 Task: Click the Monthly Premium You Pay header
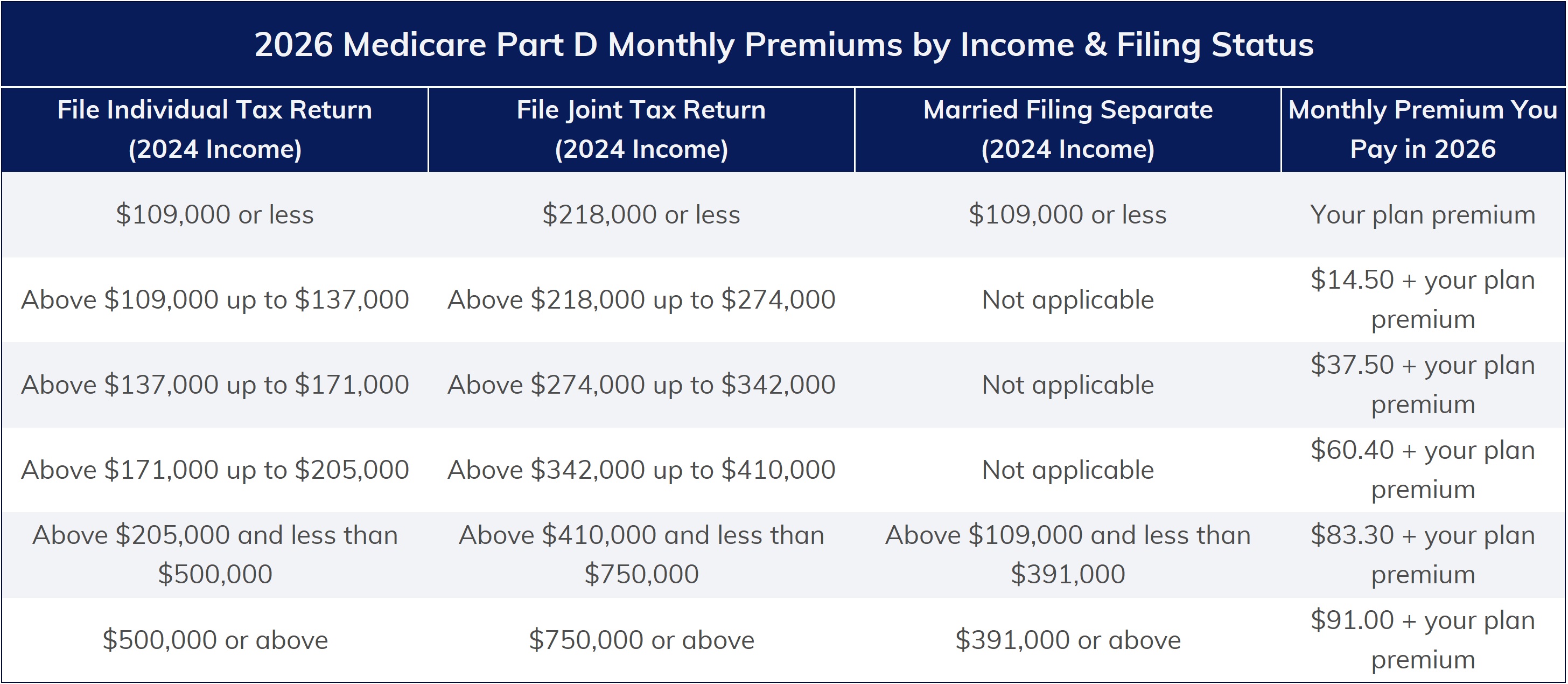[x=1423, y=129]
